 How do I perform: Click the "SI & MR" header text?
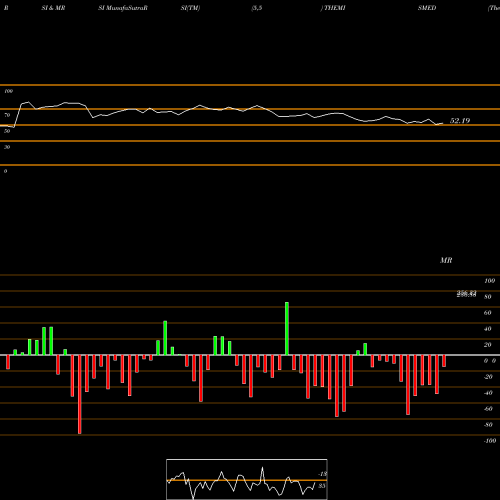(x=53, y=8)
